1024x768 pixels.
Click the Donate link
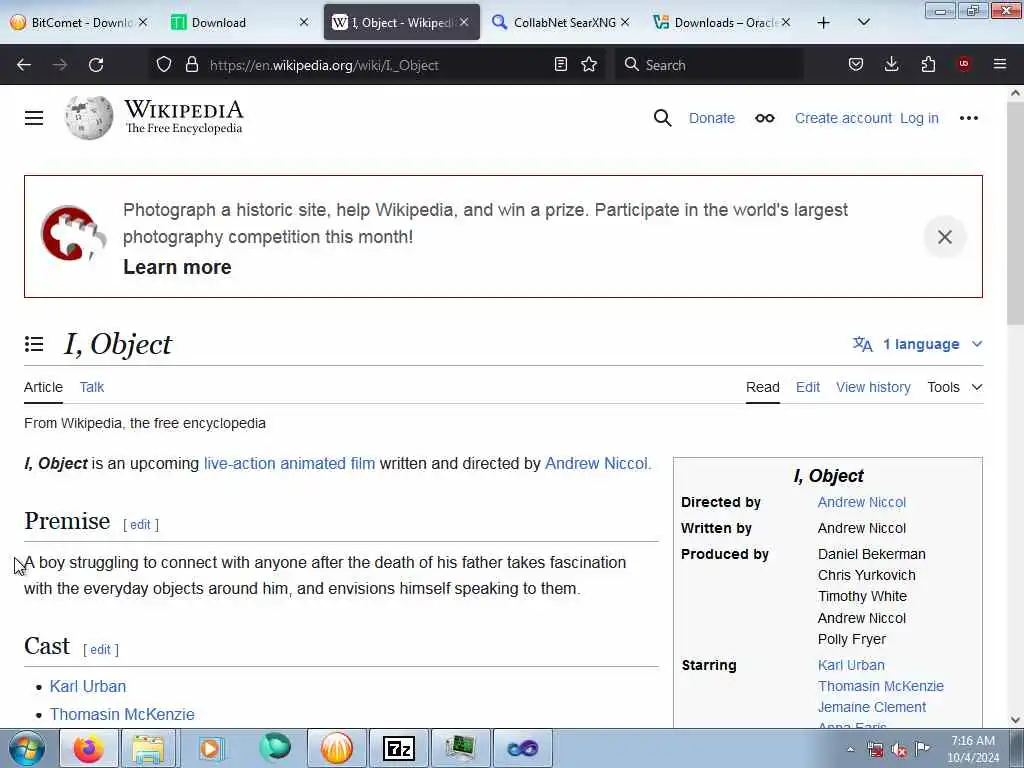click(x=712, y=118)
